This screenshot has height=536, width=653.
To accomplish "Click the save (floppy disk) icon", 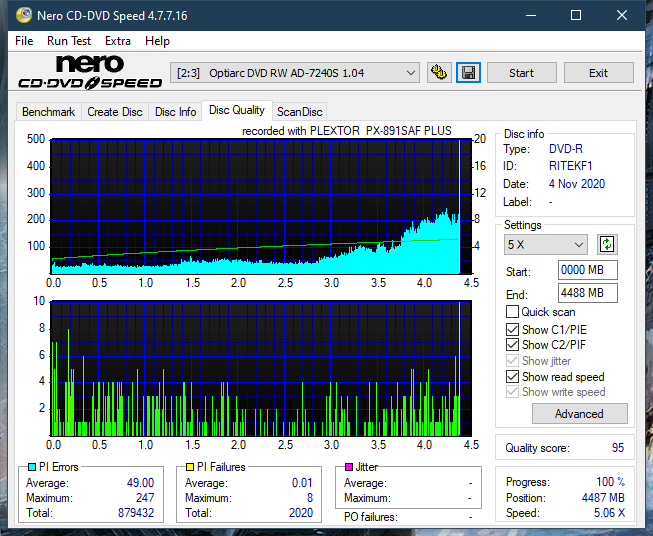I will click(x=468, y=73).
